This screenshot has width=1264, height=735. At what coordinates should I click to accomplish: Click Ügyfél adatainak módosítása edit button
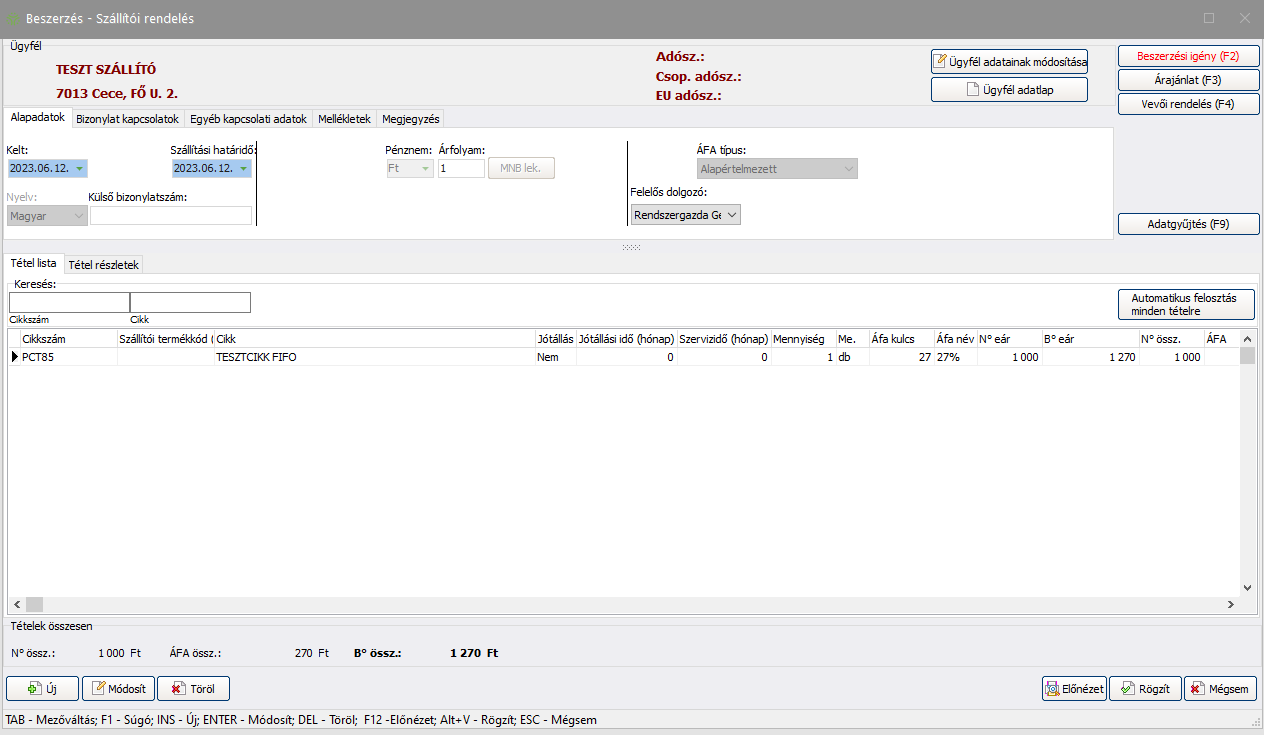point(1008,62)
